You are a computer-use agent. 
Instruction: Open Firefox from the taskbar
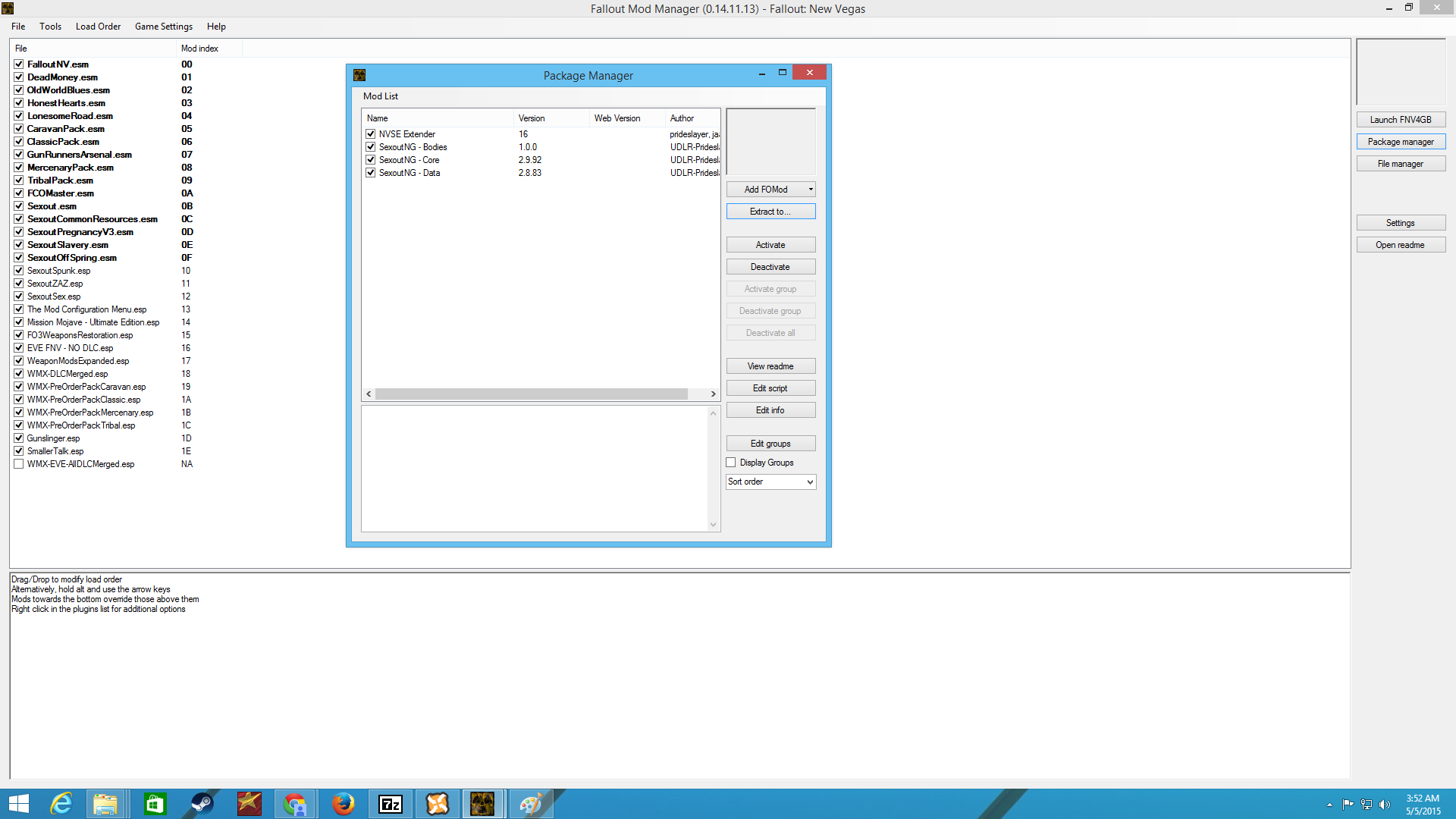click(343, 804)
